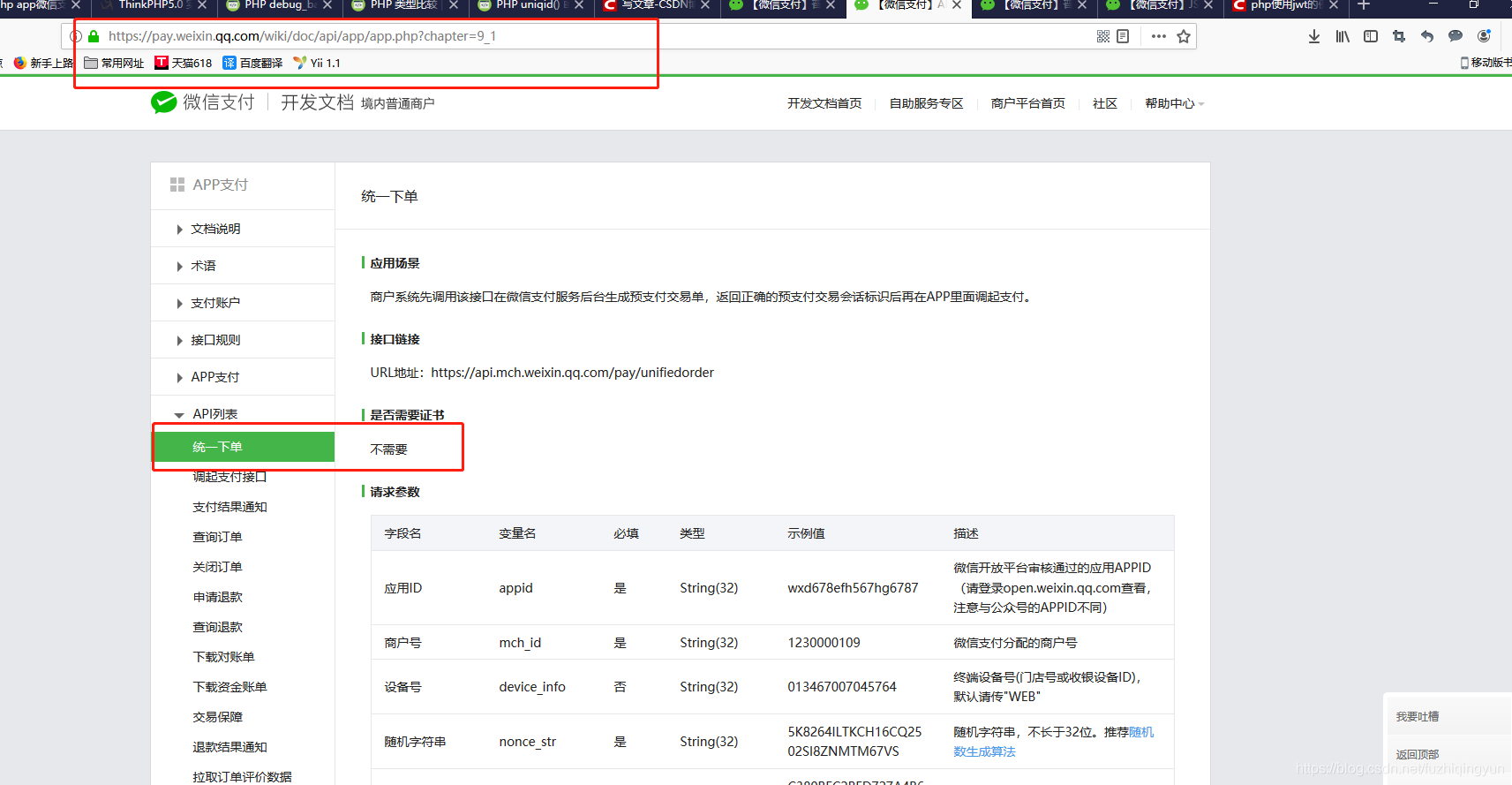Click the appid variable name cell
Viewport: 1512px width, 785px height.
515,588
